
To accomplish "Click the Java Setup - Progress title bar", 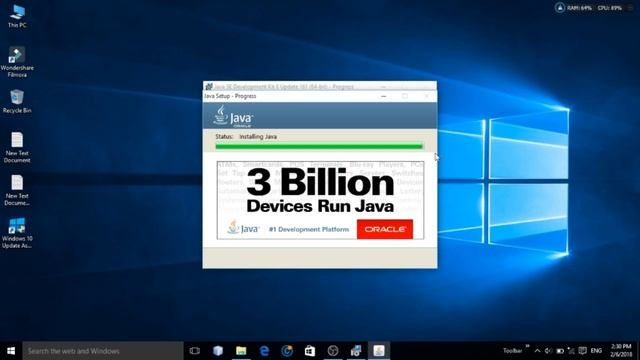I will click(x=320, y=96).
